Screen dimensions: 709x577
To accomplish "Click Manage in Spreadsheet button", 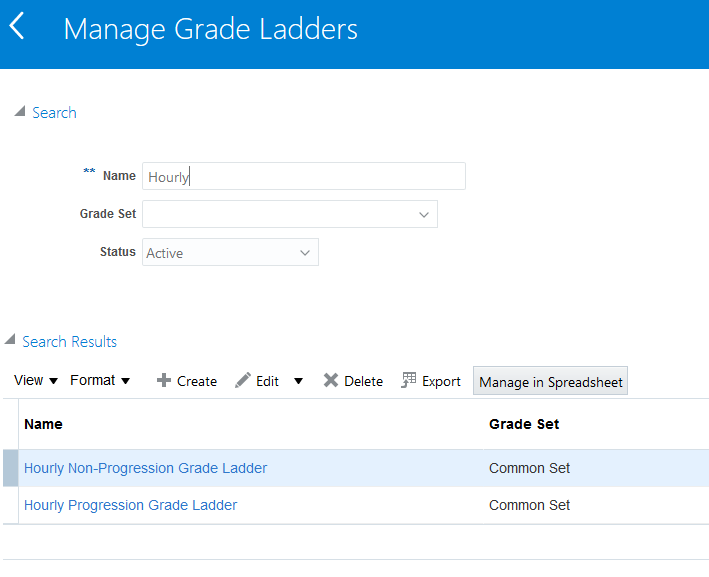I will click(x=550, y=381).
